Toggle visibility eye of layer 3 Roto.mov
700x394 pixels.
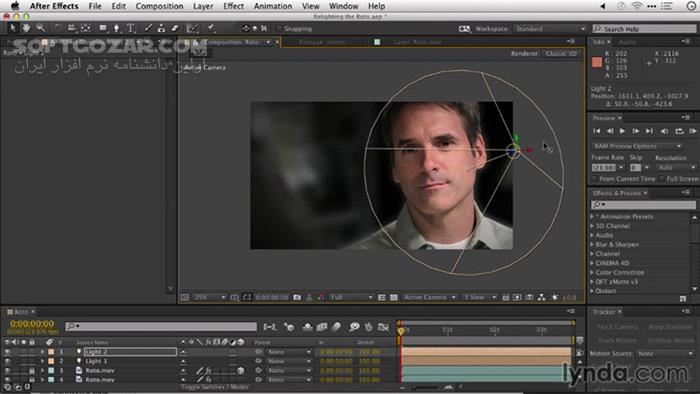[x=7, y=370]
